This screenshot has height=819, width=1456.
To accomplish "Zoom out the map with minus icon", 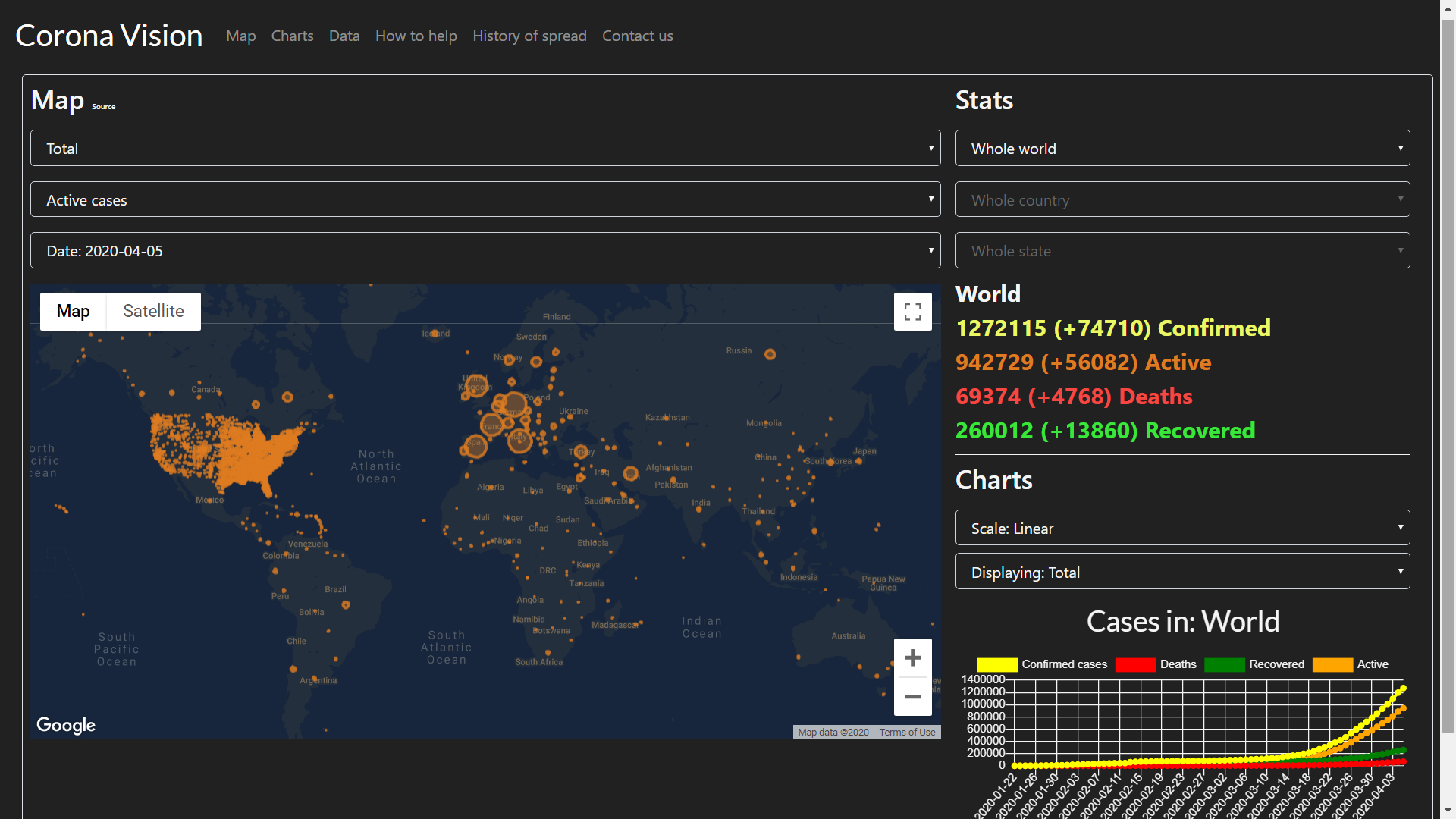I will pos(912,696).
